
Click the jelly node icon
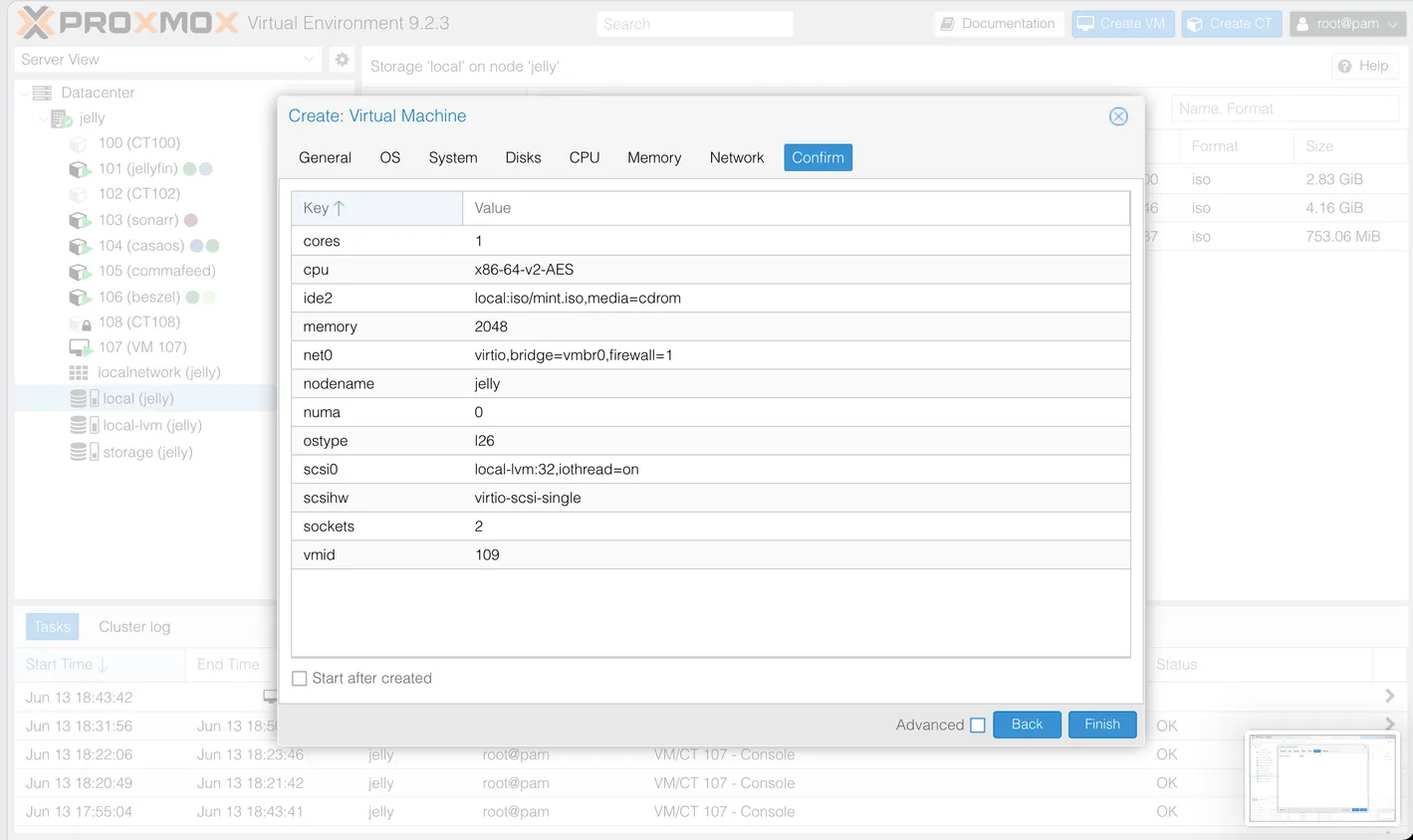[62, 118]
